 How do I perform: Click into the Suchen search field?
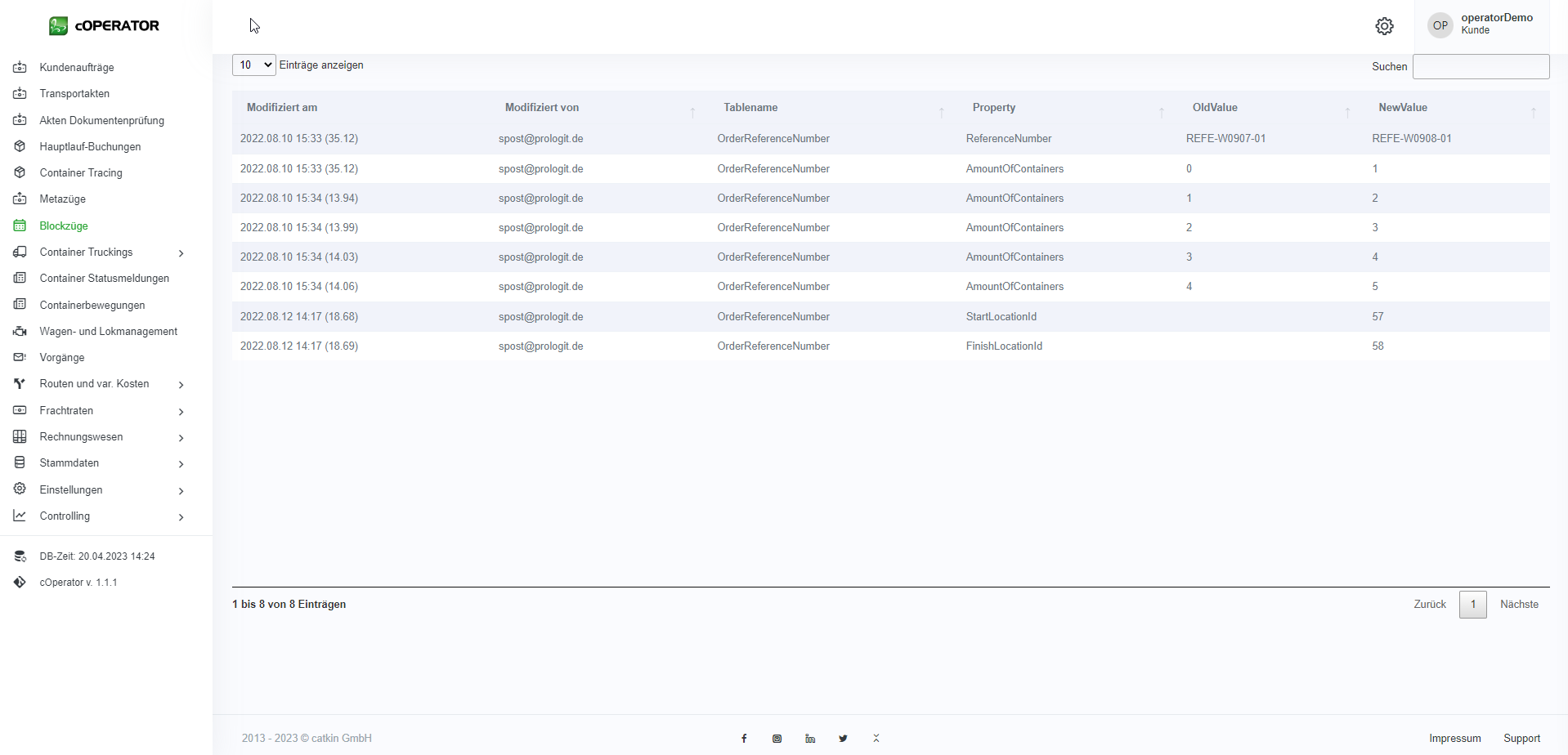[x=1480, y=67]
